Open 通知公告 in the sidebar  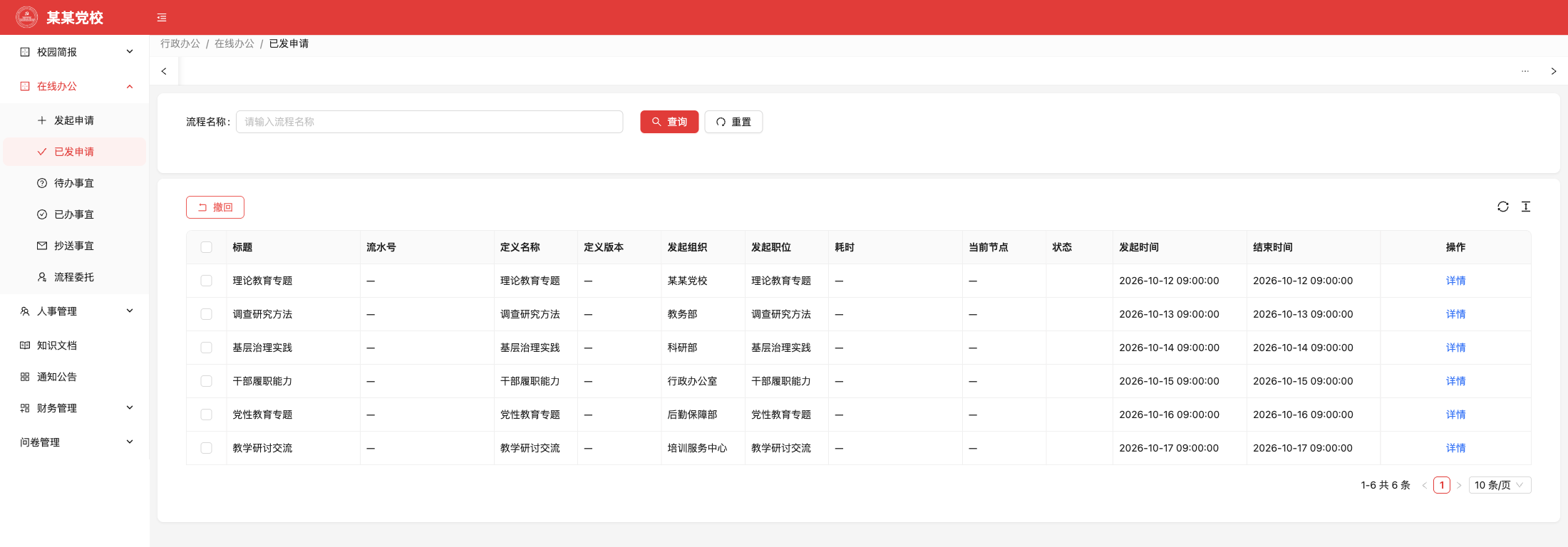[75, 377]
